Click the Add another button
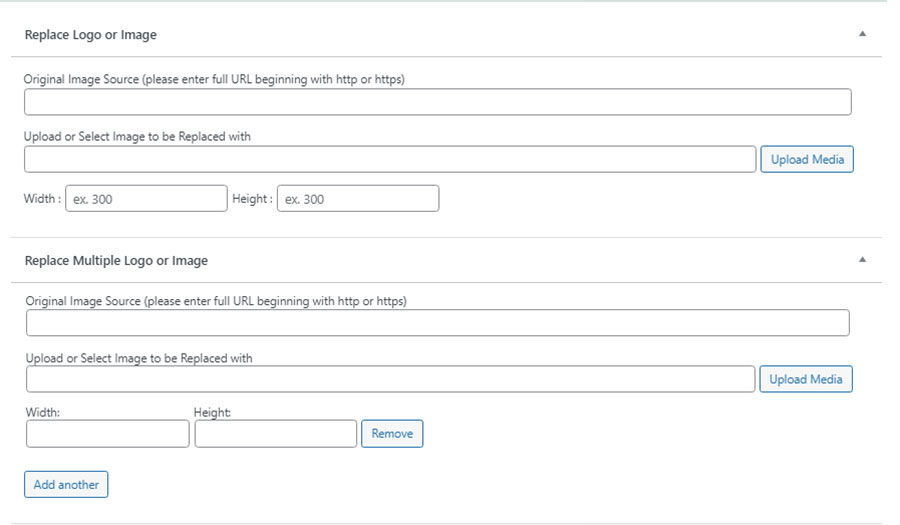 [66, 484]
